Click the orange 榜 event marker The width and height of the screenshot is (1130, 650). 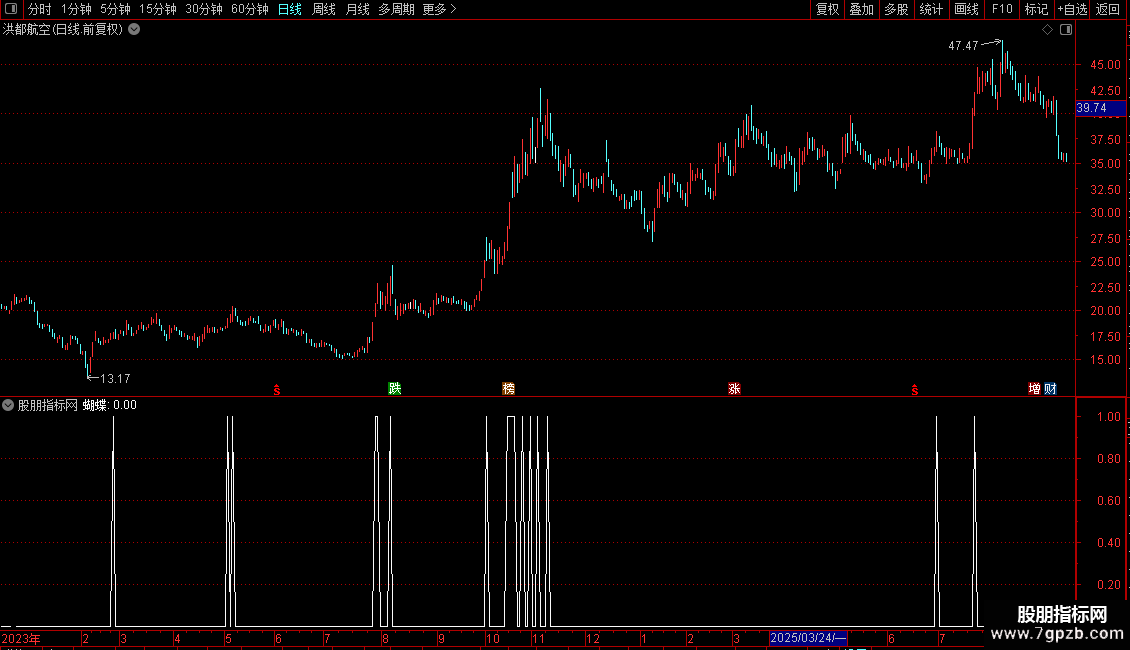pyautogui.click(x=508, y=388)
